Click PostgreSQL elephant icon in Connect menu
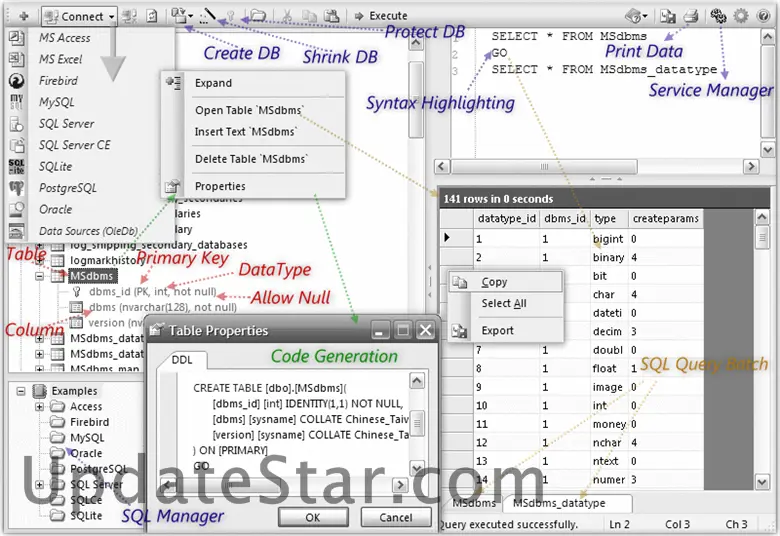780x536 pixels. point(16,188)
